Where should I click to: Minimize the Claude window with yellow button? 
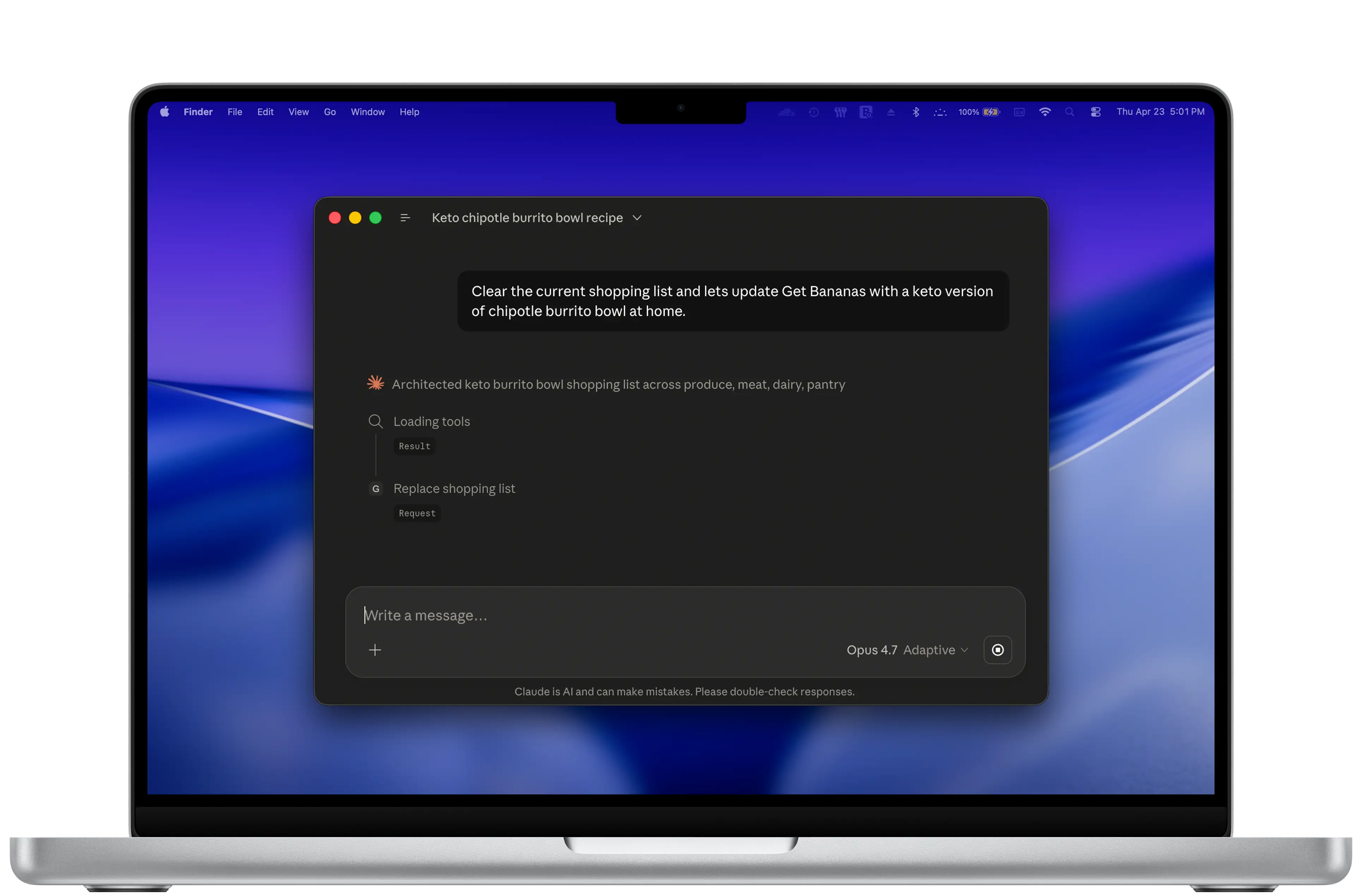pyautogui.click(x=355, y=218)
